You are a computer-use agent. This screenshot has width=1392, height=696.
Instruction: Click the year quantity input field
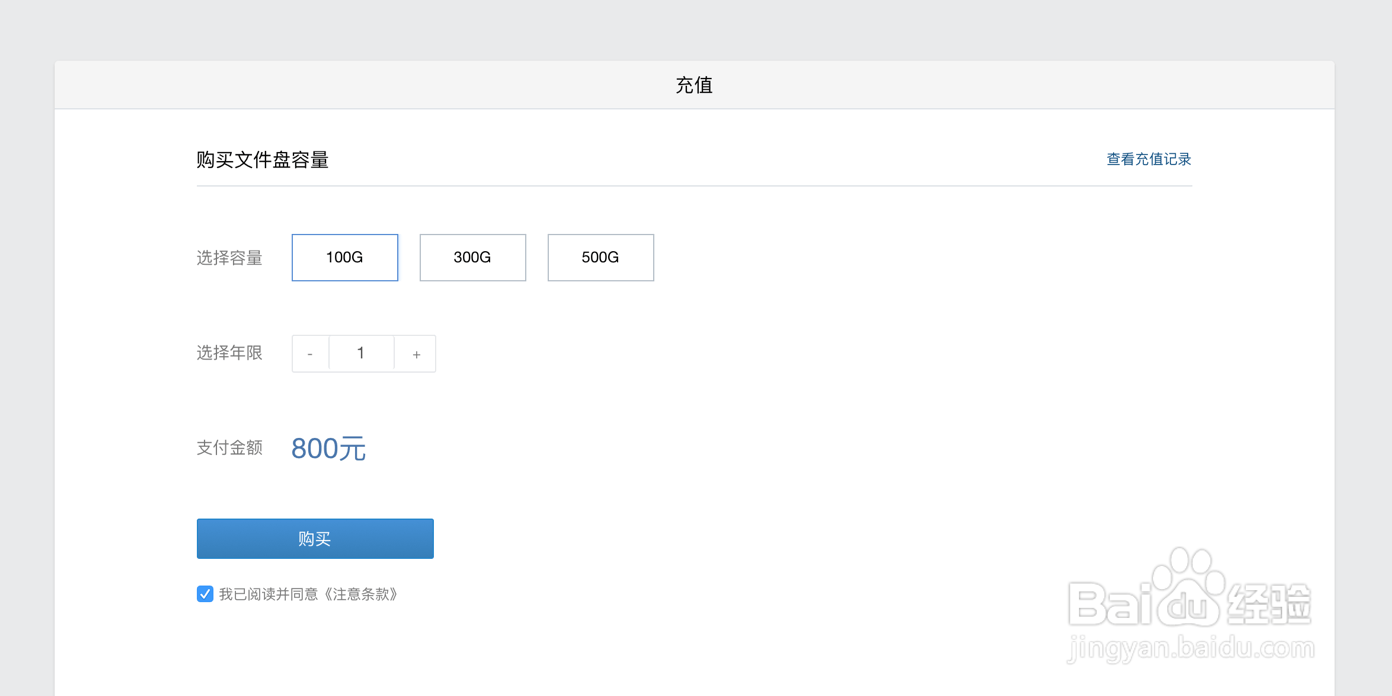[x=361, y=353]
